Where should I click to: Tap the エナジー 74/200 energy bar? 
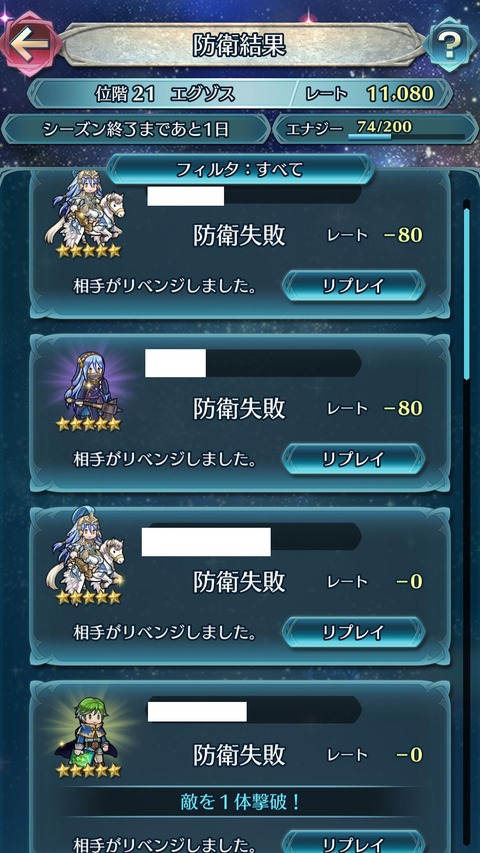pos(368,129)
